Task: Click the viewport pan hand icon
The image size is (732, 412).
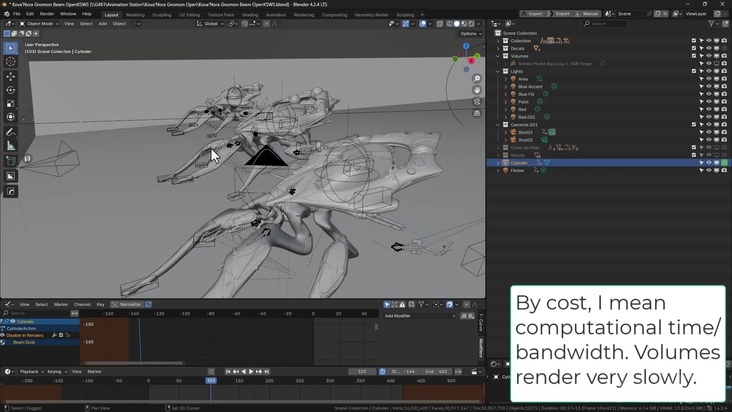Action: 477,90
